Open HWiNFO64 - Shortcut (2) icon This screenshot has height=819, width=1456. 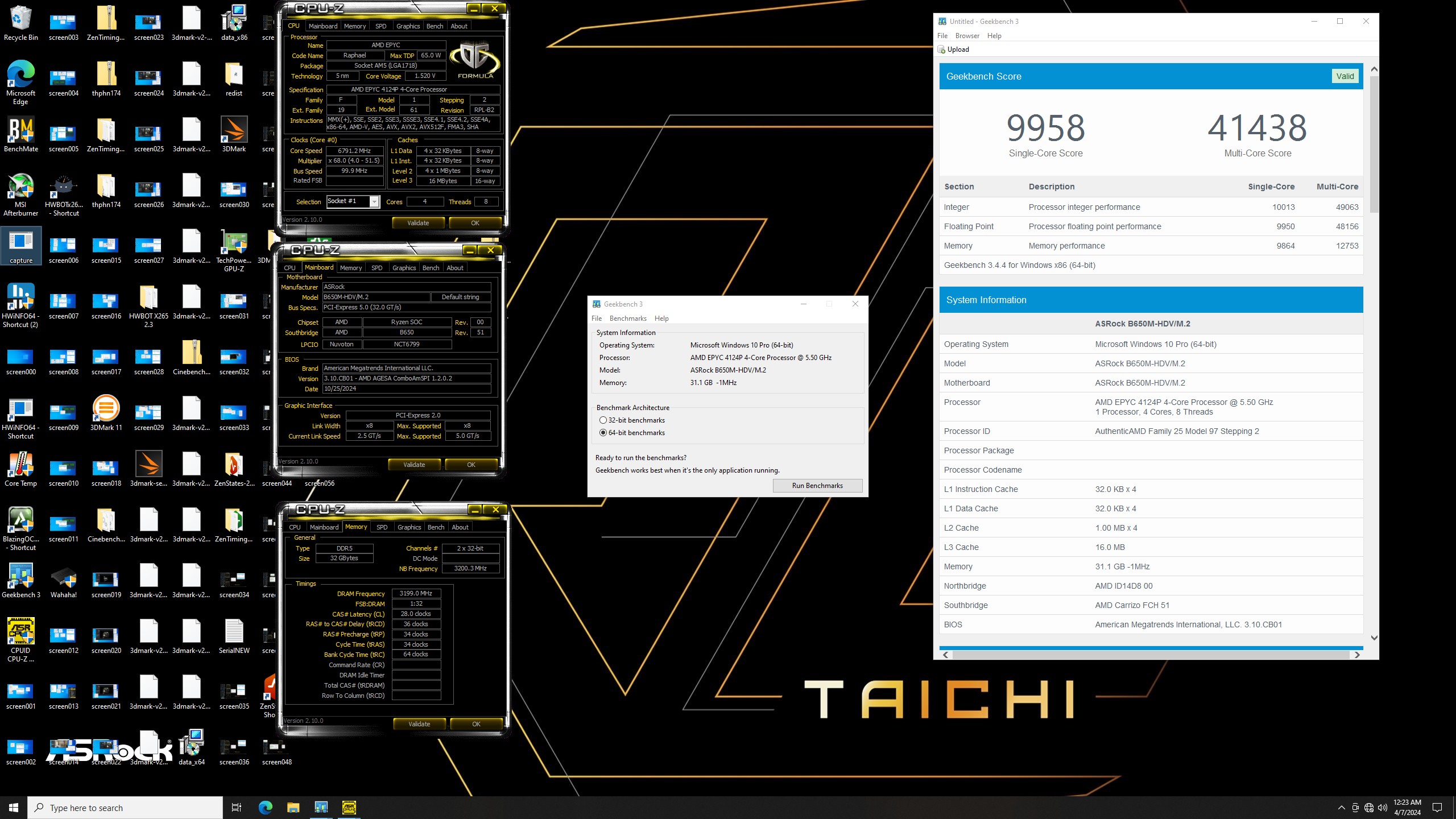coord(20,305)
